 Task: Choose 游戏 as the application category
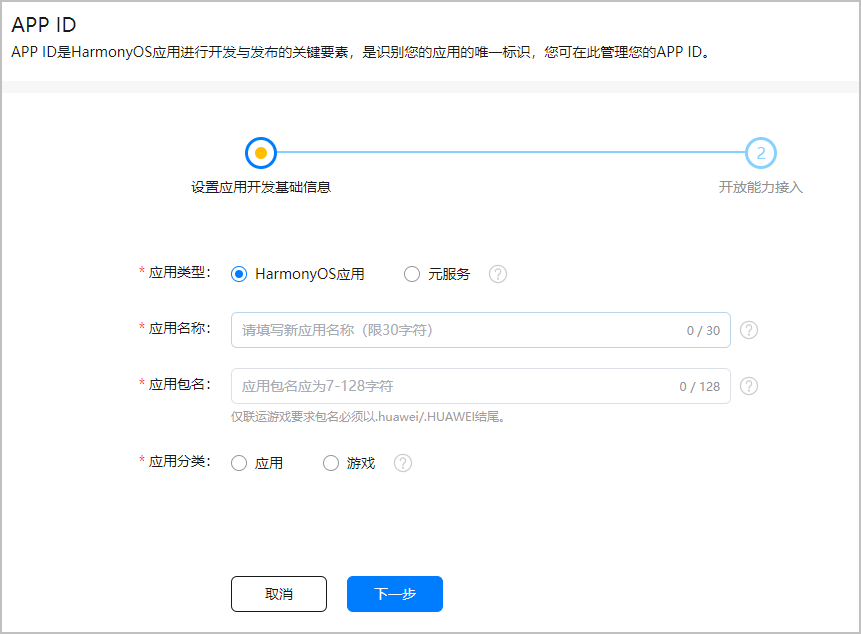point(331,463)
